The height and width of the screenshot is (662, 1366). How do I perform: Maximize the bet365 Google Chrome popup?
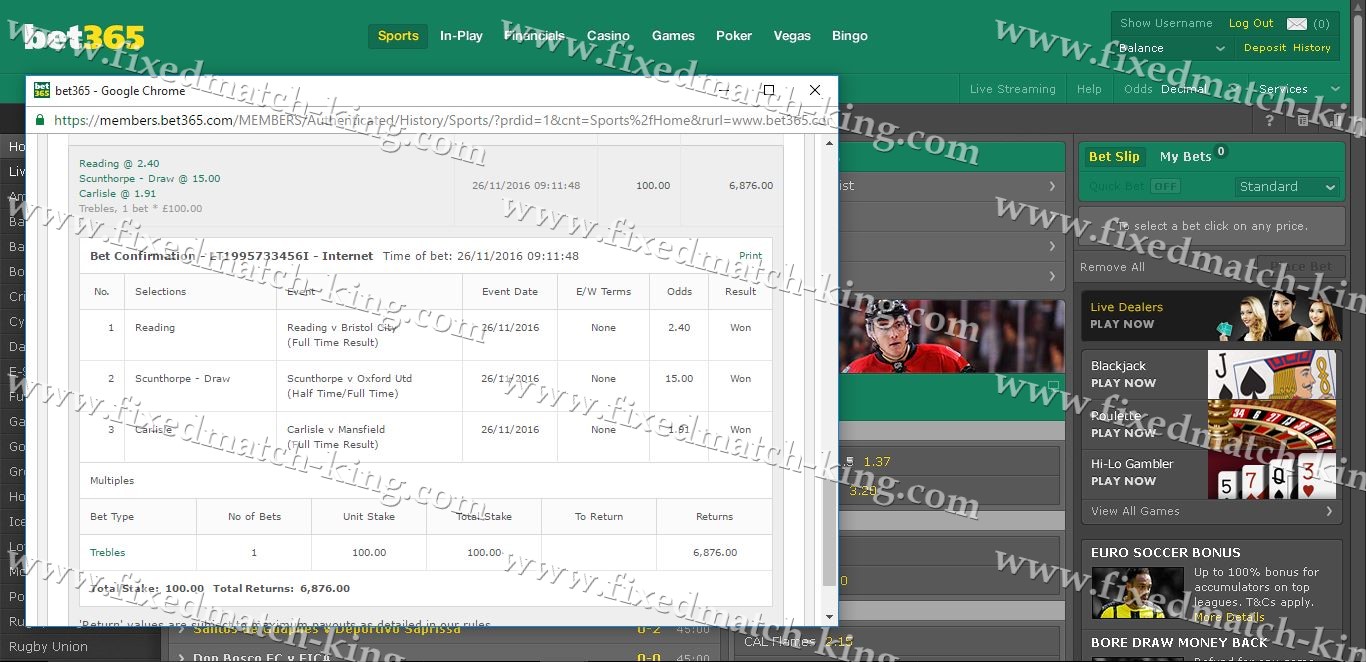(769, 90)
